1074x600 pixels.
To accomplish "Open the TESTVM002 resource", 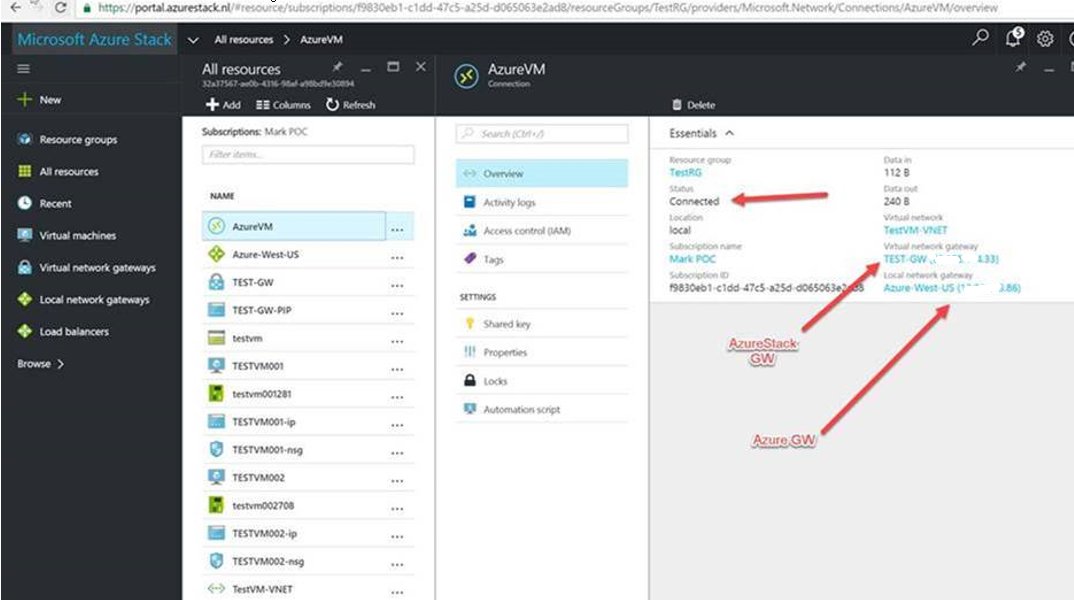I will 258,477.
